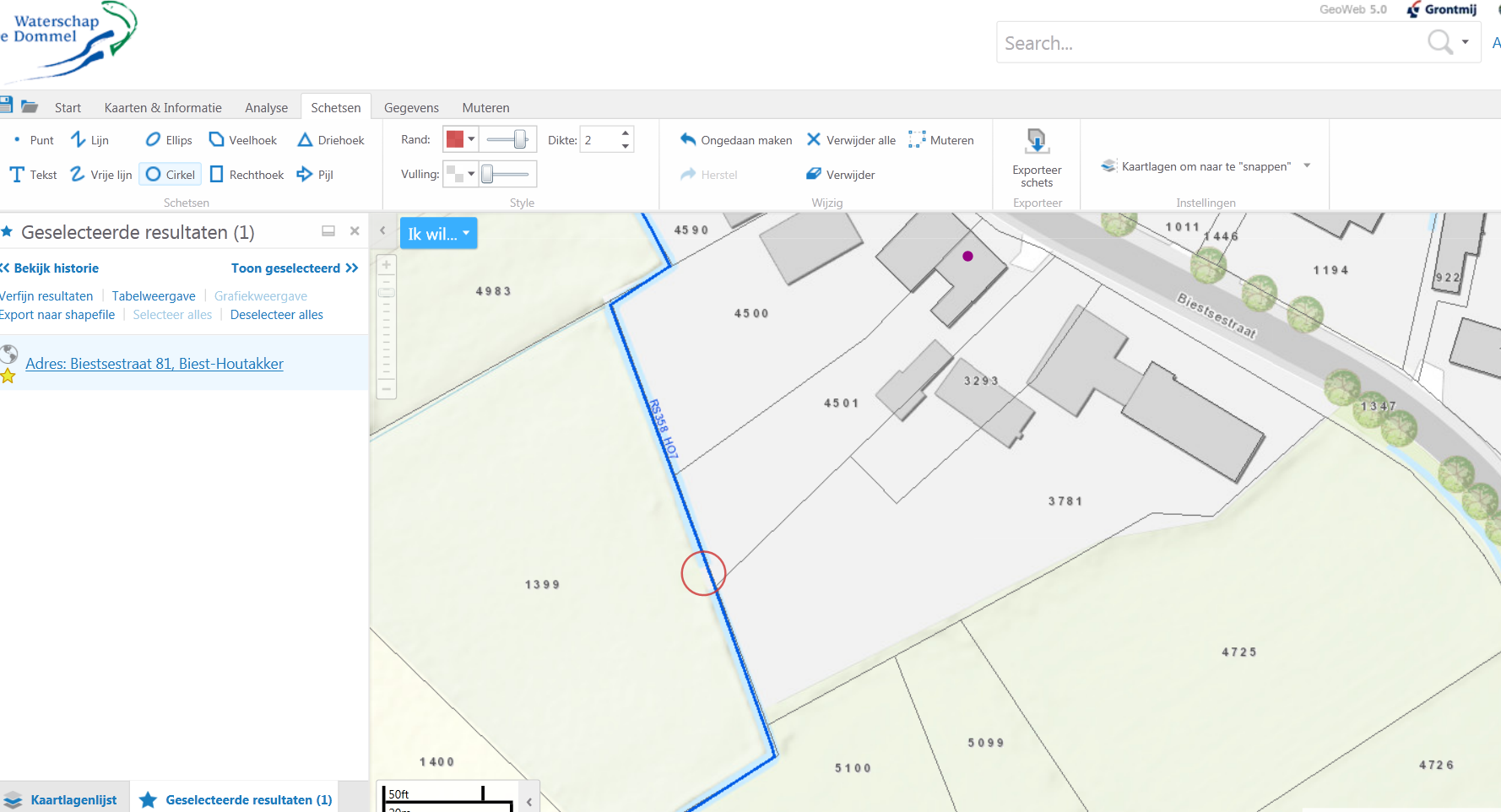Screen dimensions: 1501x812
Task: Open Kaartlagen om naar te snappen dropdown
Action: [1307, 166]
